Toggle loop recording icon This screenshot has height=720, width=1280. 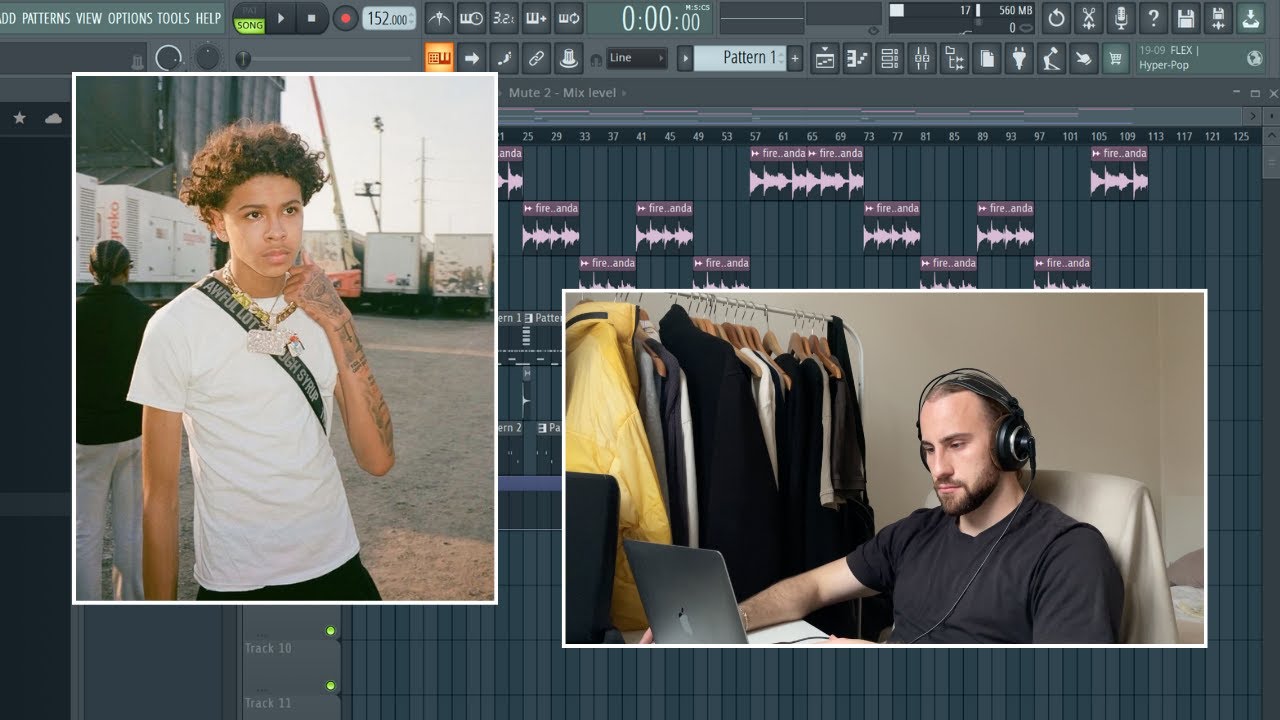coord(568,18)
